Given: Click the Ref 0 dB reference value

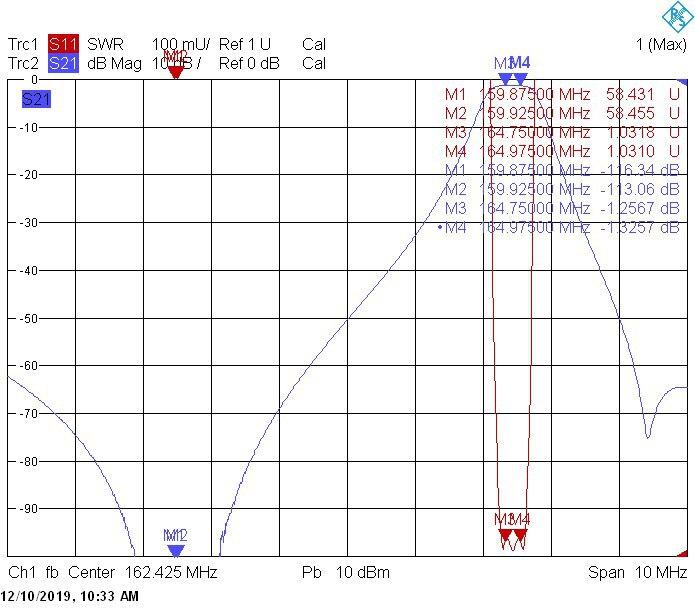Looking at the screenshot, I should (x=249, y=63).
